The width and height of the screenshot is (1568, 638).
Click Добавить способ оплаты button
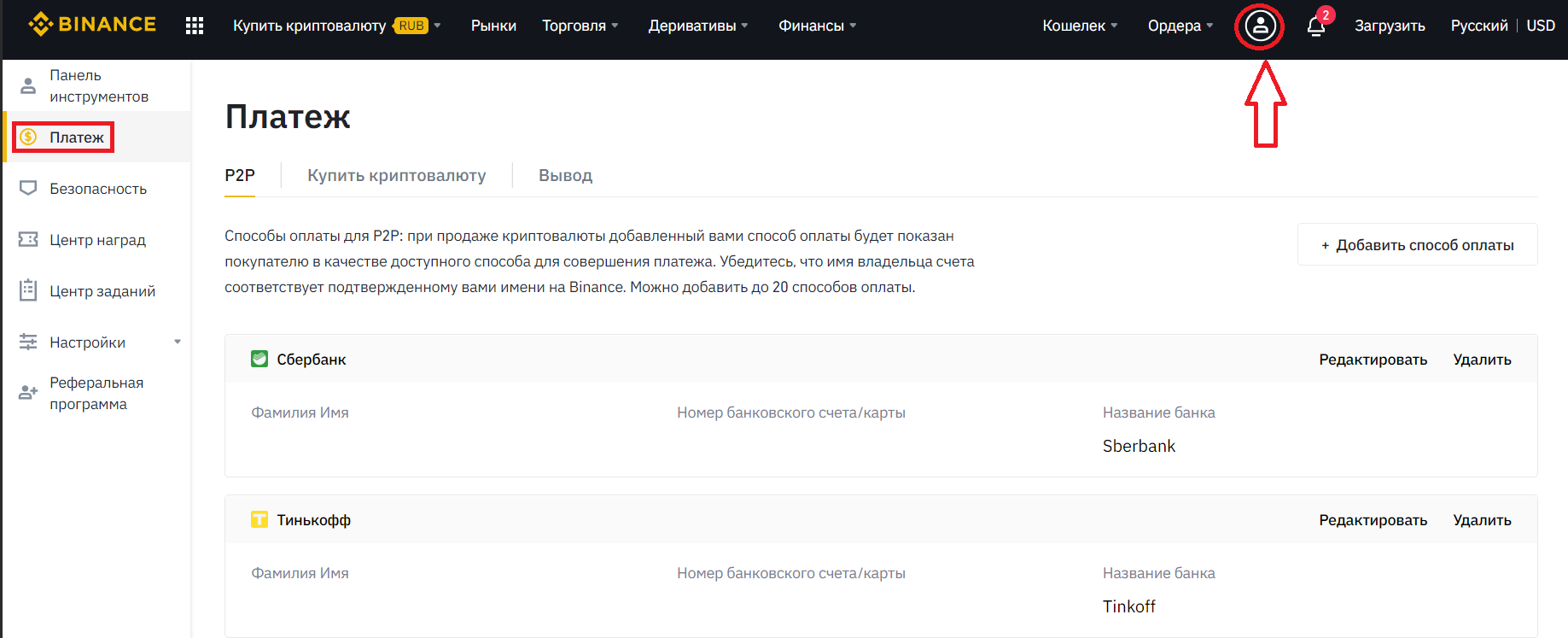coord(1418,244)
